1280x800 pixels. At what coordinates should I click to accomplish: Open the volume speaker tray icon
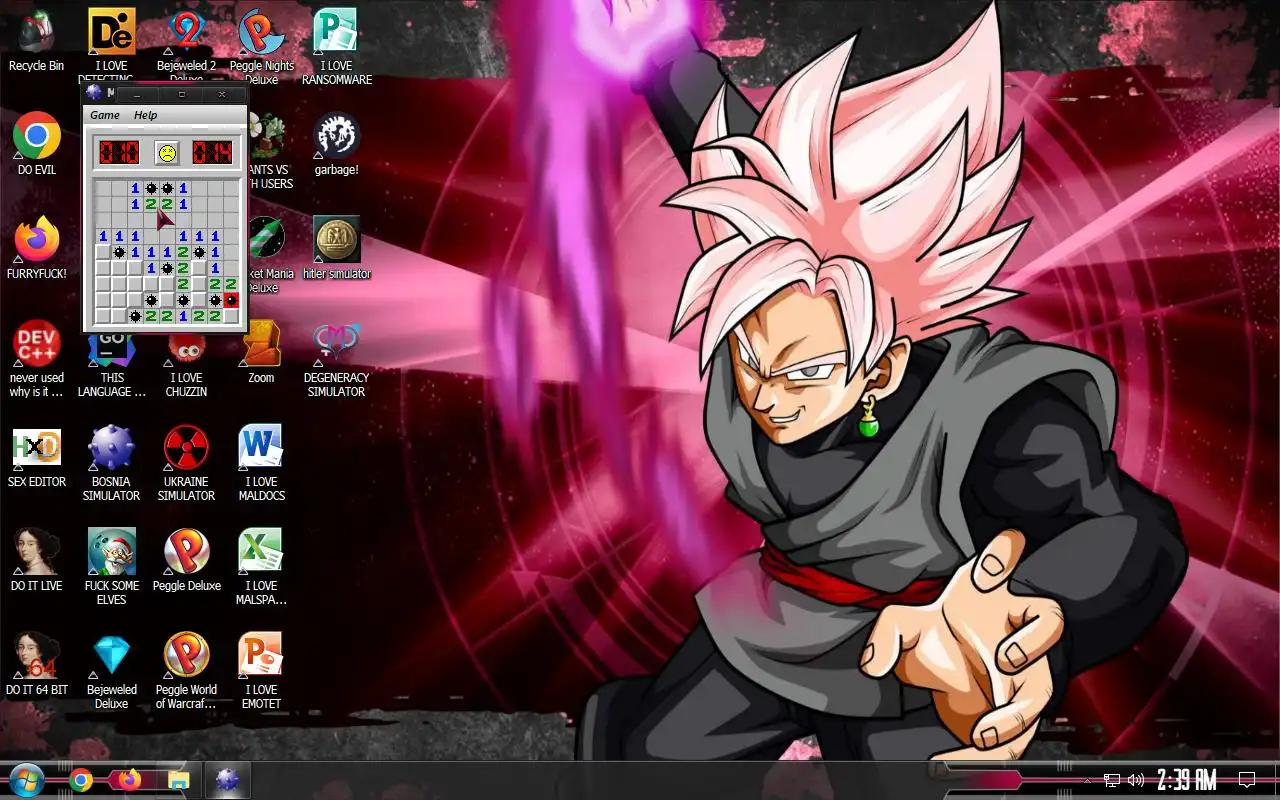(x=1135, y=780)
